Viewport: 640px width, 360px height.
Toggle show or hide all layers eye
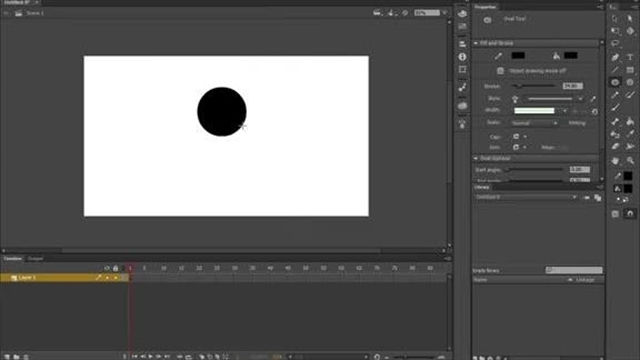(107, 268)
